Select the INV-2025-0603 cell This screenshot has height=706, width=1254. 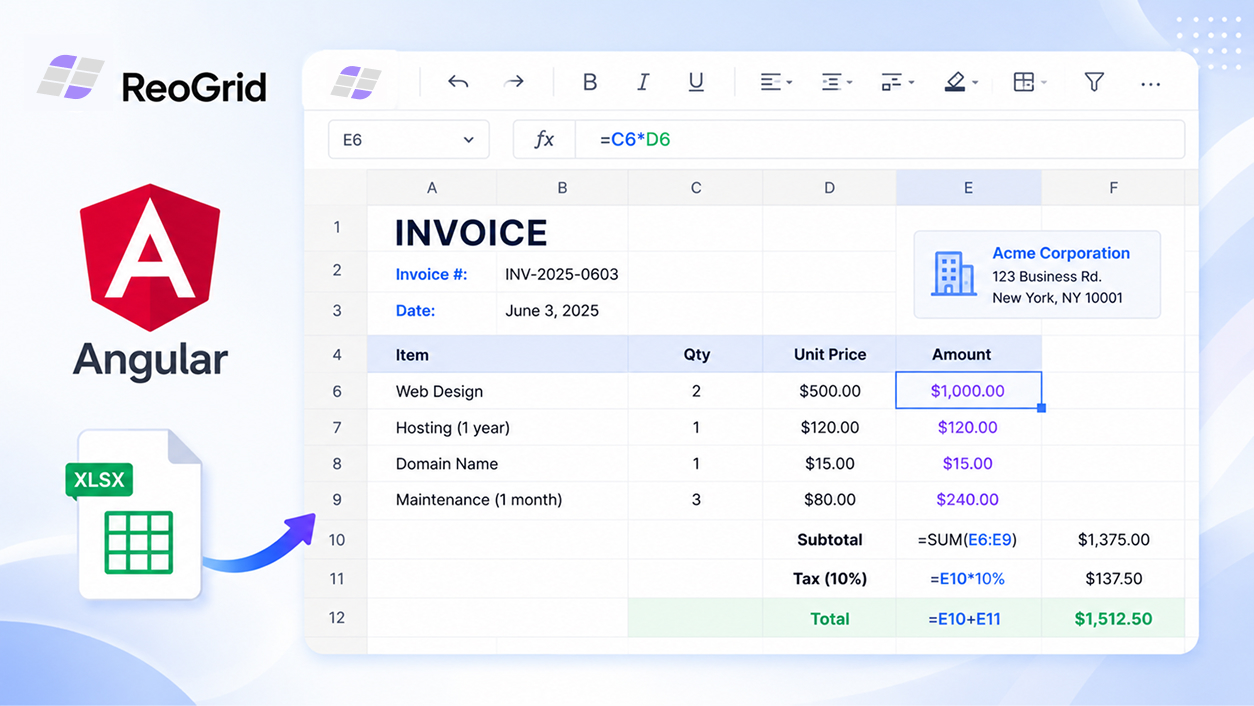[562, 274]
